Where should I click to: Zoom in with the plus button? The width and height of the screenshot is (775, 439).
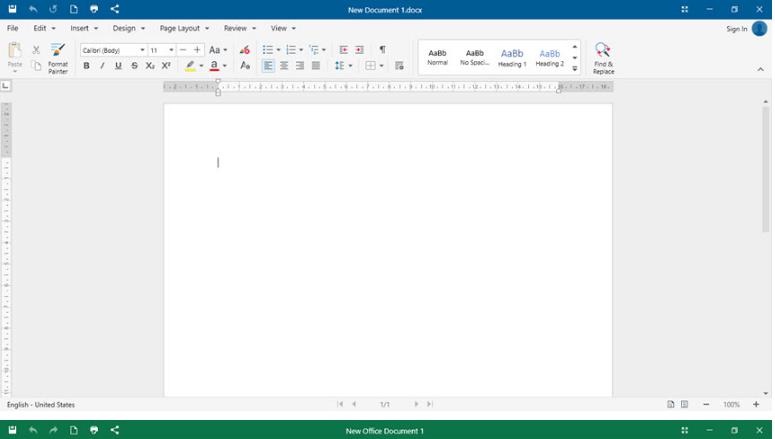click(756, 404)
